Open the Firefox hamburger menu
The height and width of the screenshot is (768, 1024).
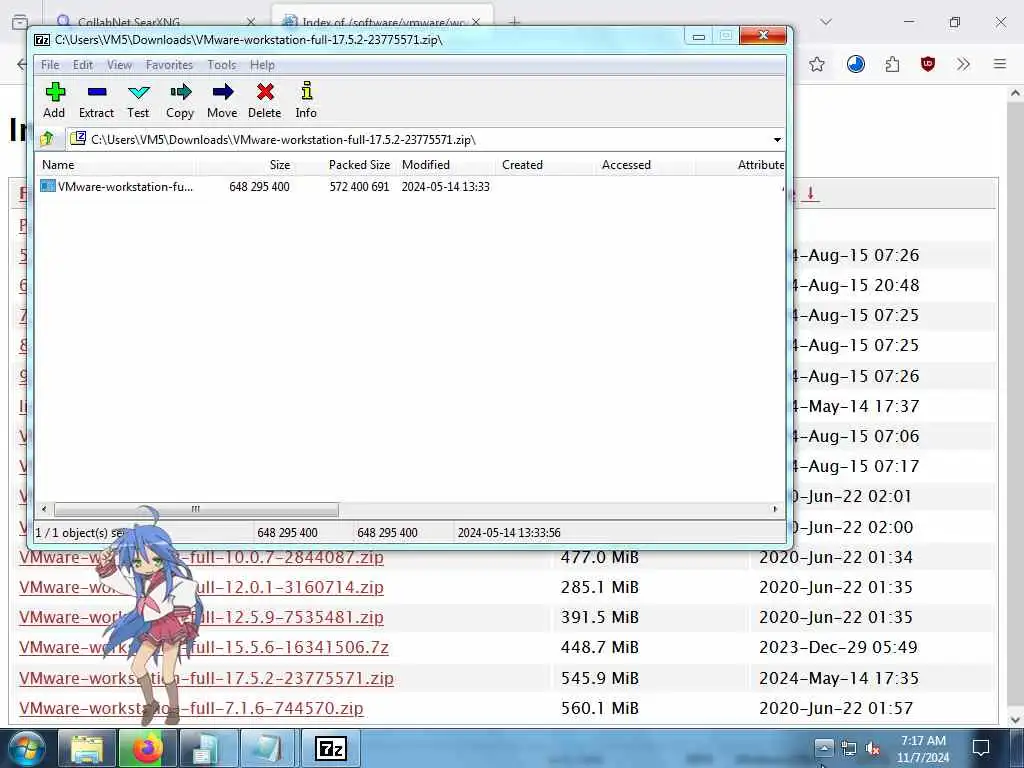1000,64
